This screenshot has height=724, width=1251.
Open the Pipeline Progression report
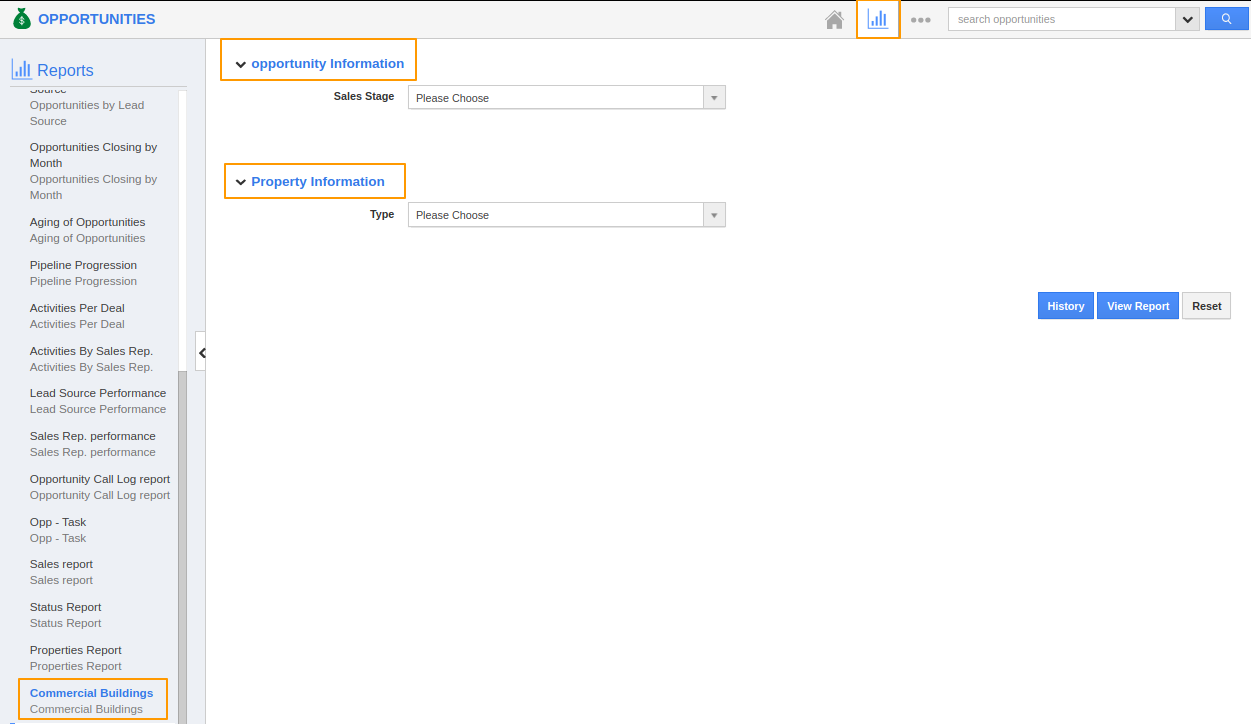coord(83,265)
